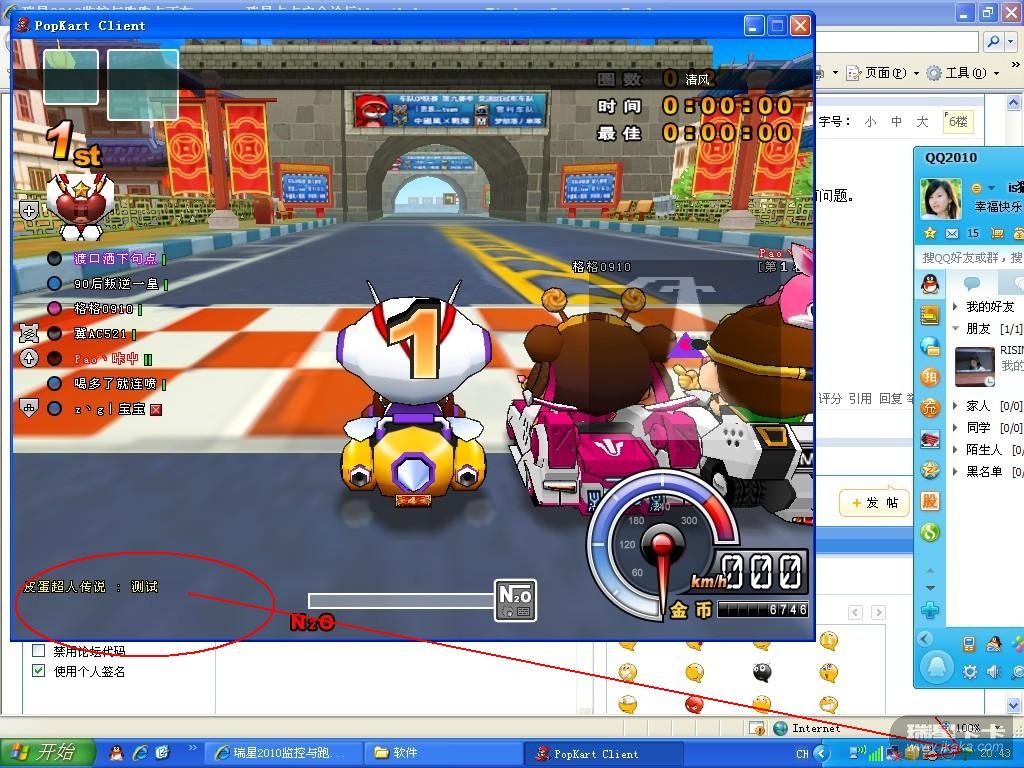Set font size to 小

pyautogui.click(x=871, y=121)
